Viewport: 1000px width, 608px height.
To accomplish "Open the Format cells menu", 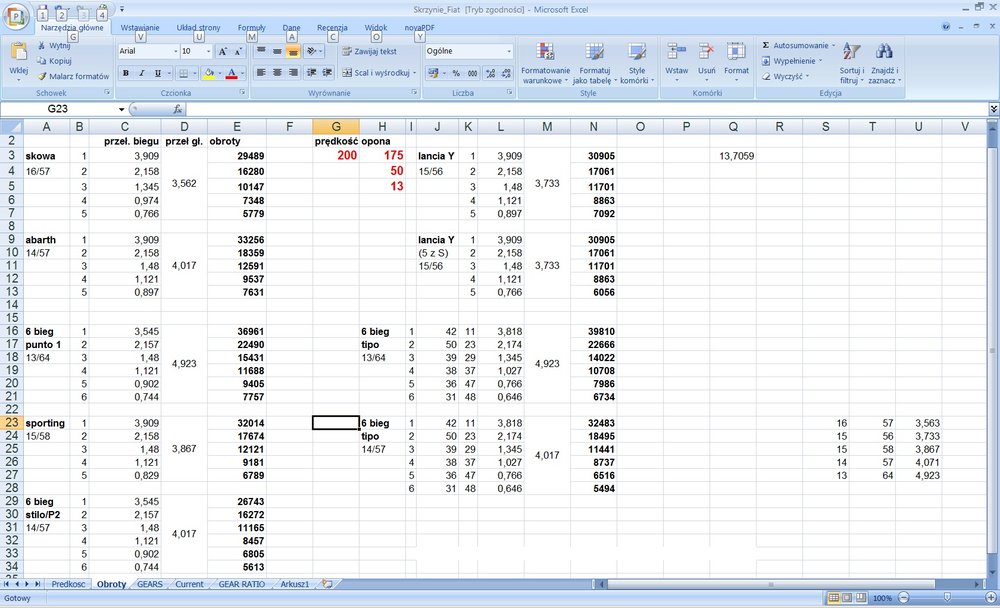I will pyautogui.click(x=736, y=61).
